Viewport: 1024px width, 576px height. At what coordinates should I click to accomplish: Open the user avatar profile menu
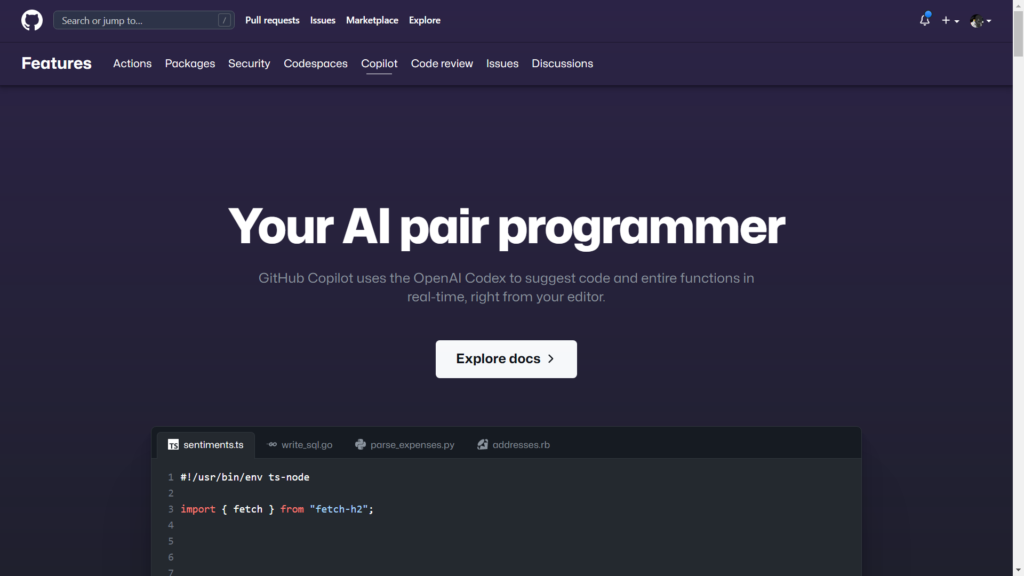[x=980, y=20]
